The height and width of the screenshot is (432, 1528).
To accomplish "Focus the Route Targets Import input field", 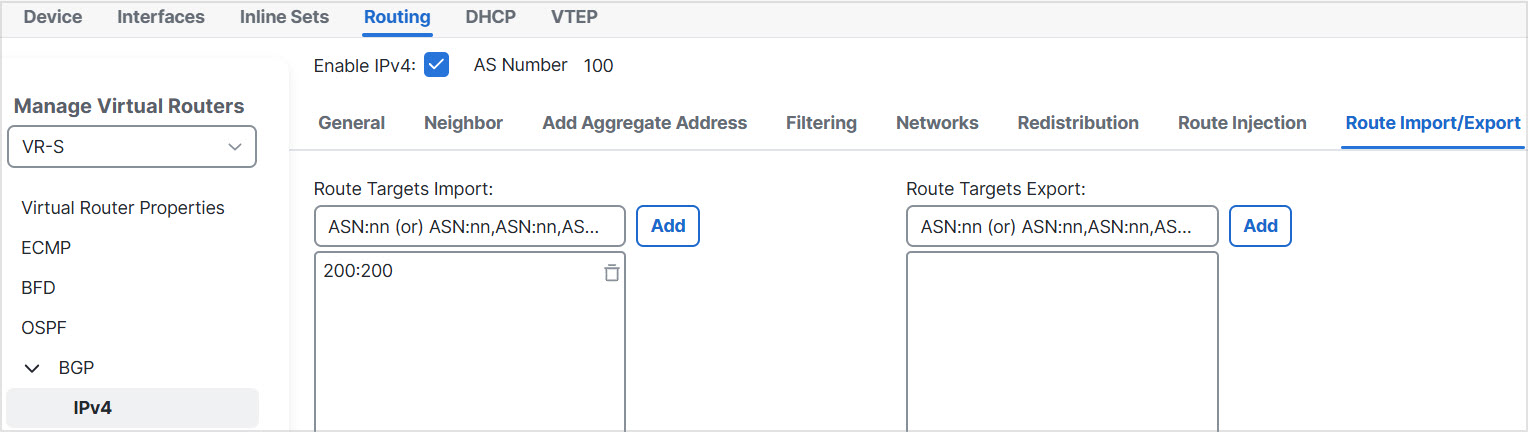I will (470, 227).
